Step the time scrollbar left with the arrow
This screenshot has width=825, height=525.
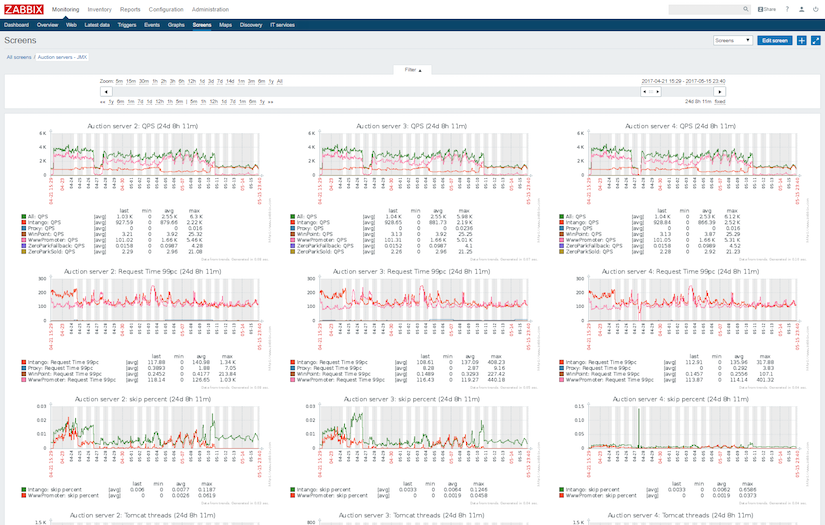pyautogui.click(x=106, y=92)
